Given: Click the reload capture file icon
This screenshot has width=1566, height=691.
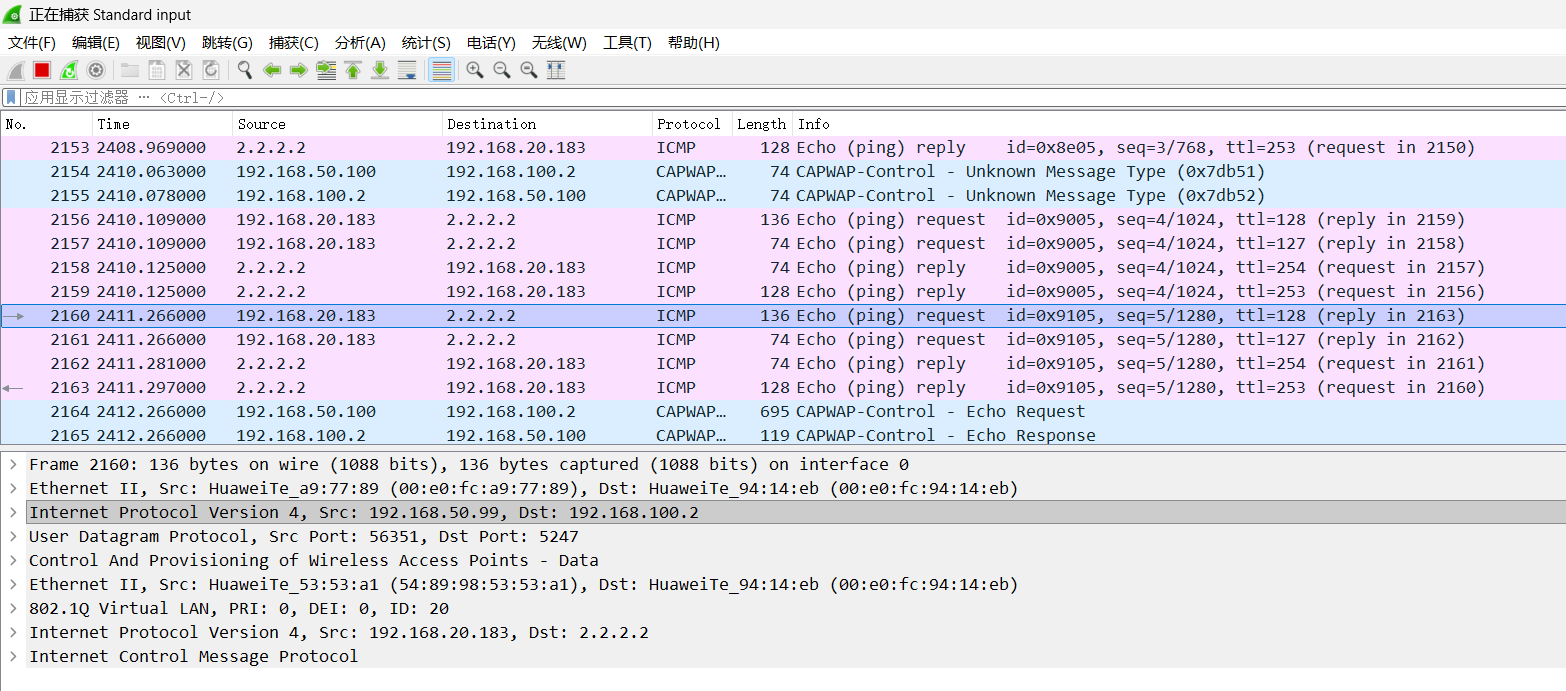Looking at the screenshot, I should tap(211, 70).
